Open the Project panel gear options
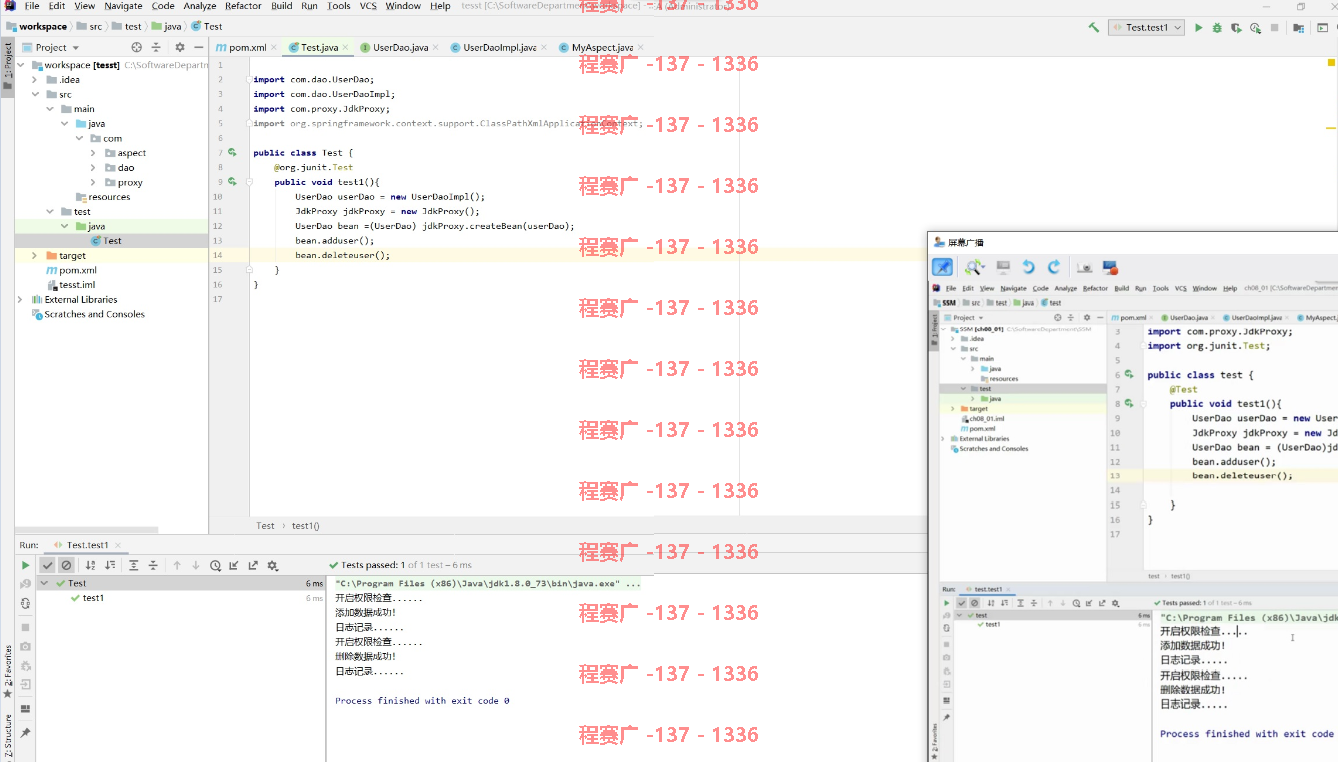 (x=180, y=47)
